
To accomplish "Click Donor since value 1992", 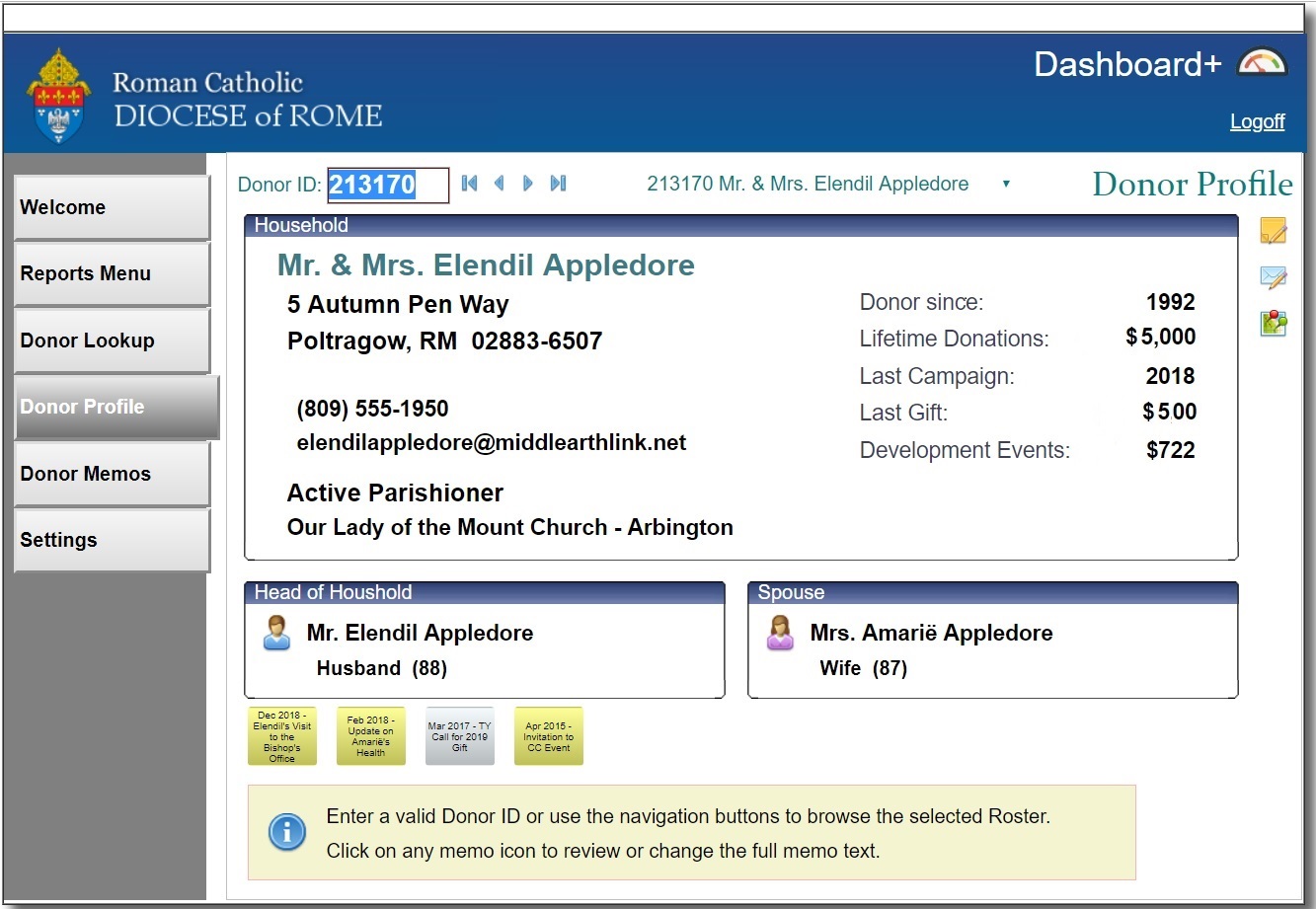I will [1171, 302].
